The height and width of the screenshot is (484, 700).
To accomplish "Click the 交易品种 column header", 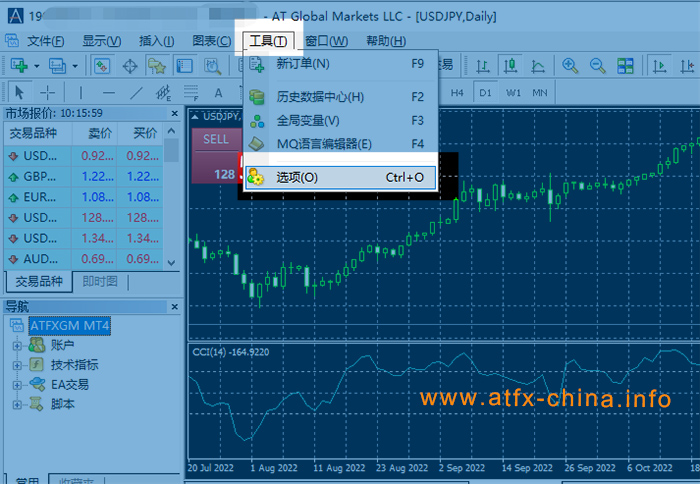I will (38, 133).
